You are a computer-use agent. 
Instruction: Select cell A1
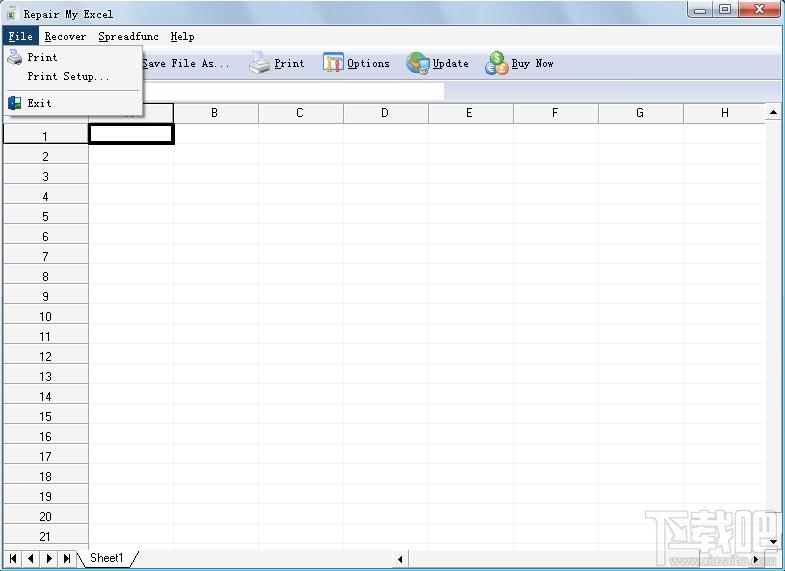[131, 134]
